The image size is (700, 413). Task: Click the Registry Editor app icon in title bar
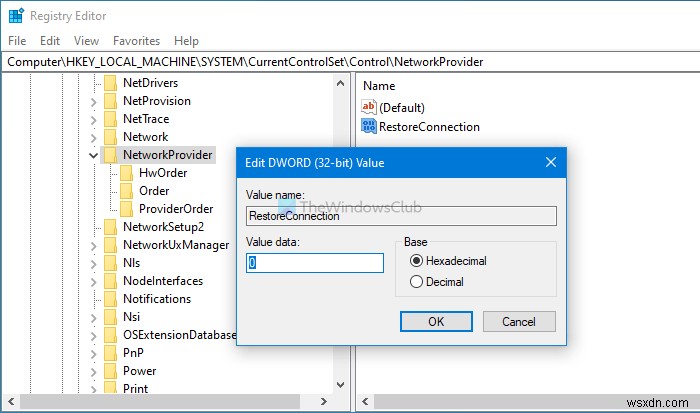pos(15,15)
